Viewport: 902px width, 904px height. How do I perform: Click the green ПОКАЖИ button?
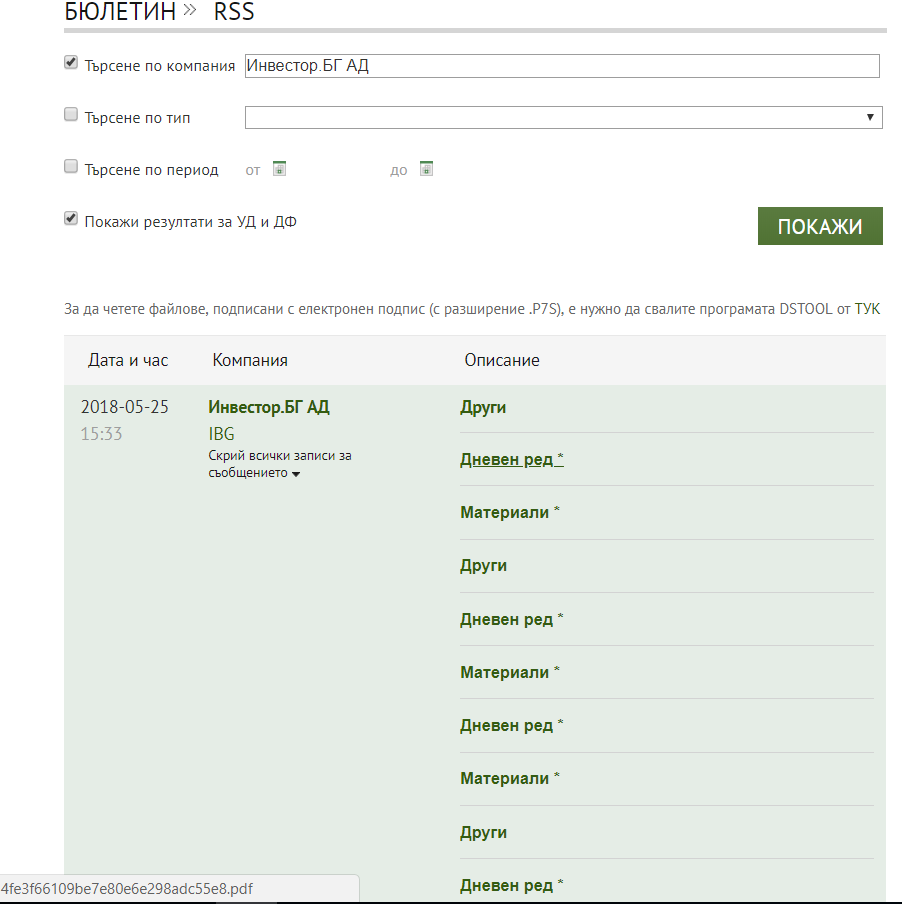point(820,226)
